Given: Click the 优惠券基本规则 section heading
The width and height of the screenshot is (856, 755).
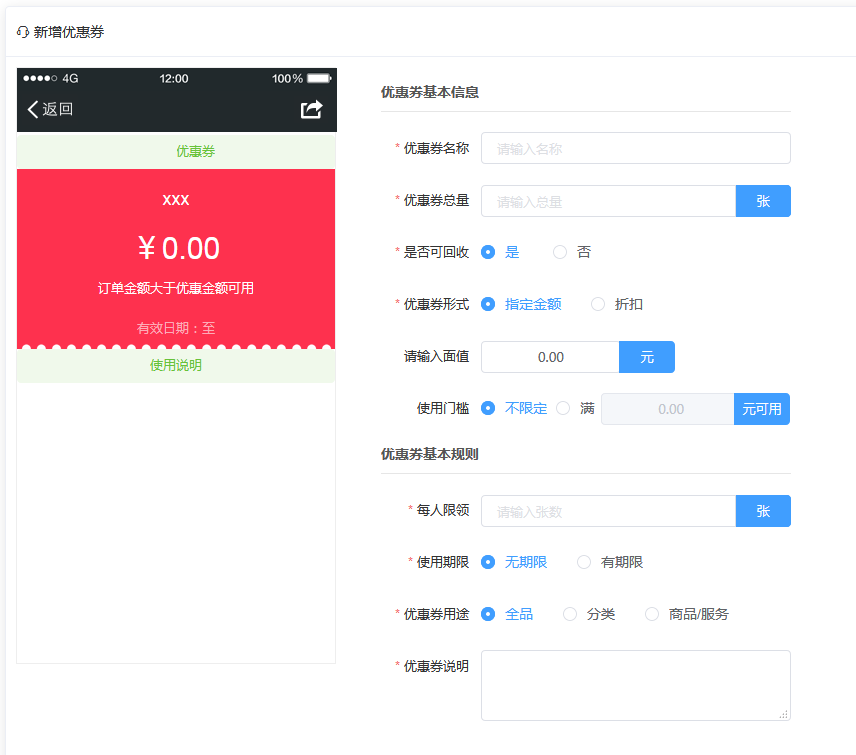Looking at the screenshot, I should click(430, 454).
